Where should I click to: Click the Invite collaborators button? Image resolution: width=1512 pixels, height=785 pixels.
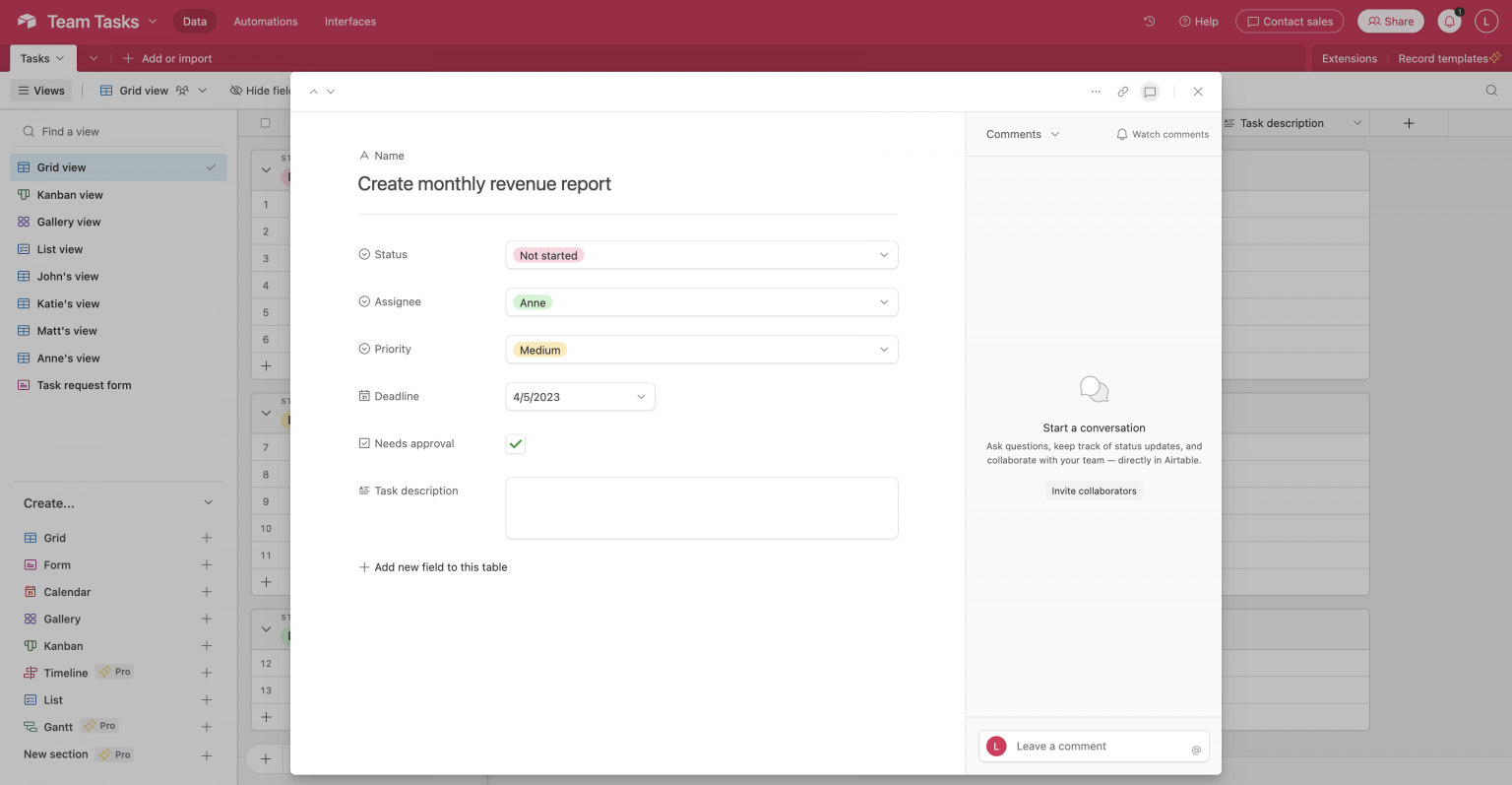pos(1094,491)
